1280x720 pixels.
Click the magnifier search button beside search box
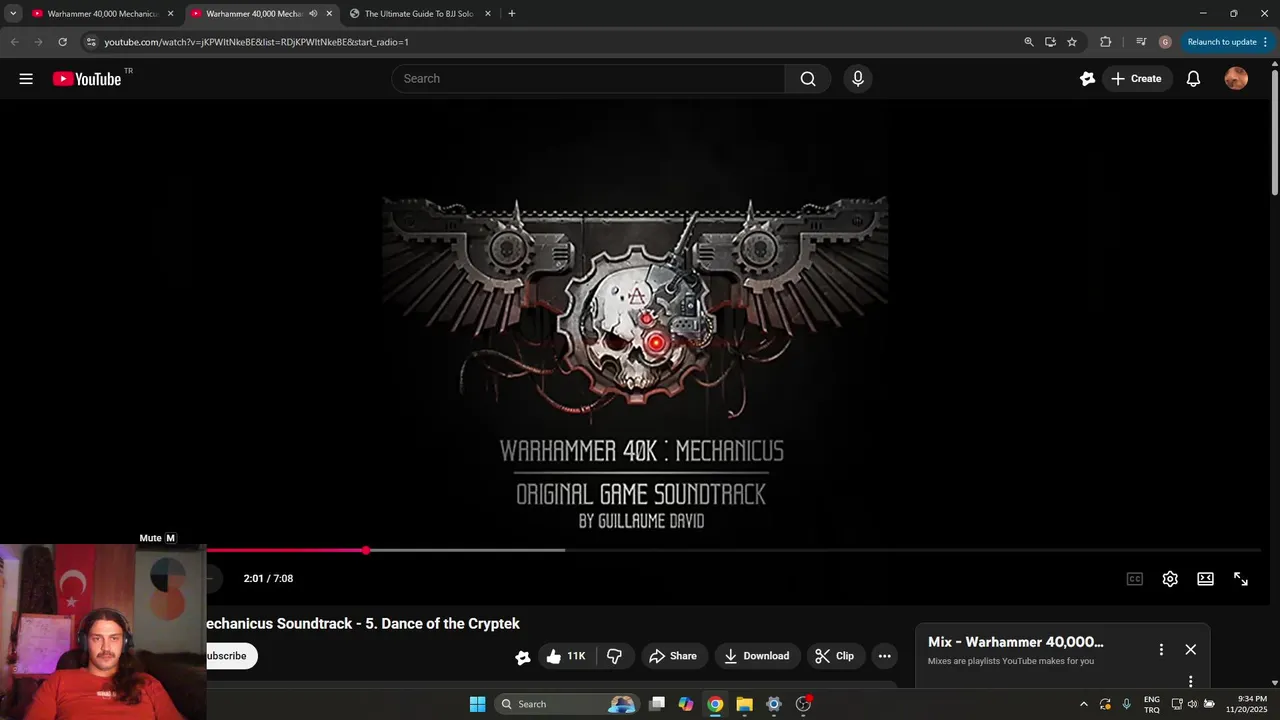point(808,79)
